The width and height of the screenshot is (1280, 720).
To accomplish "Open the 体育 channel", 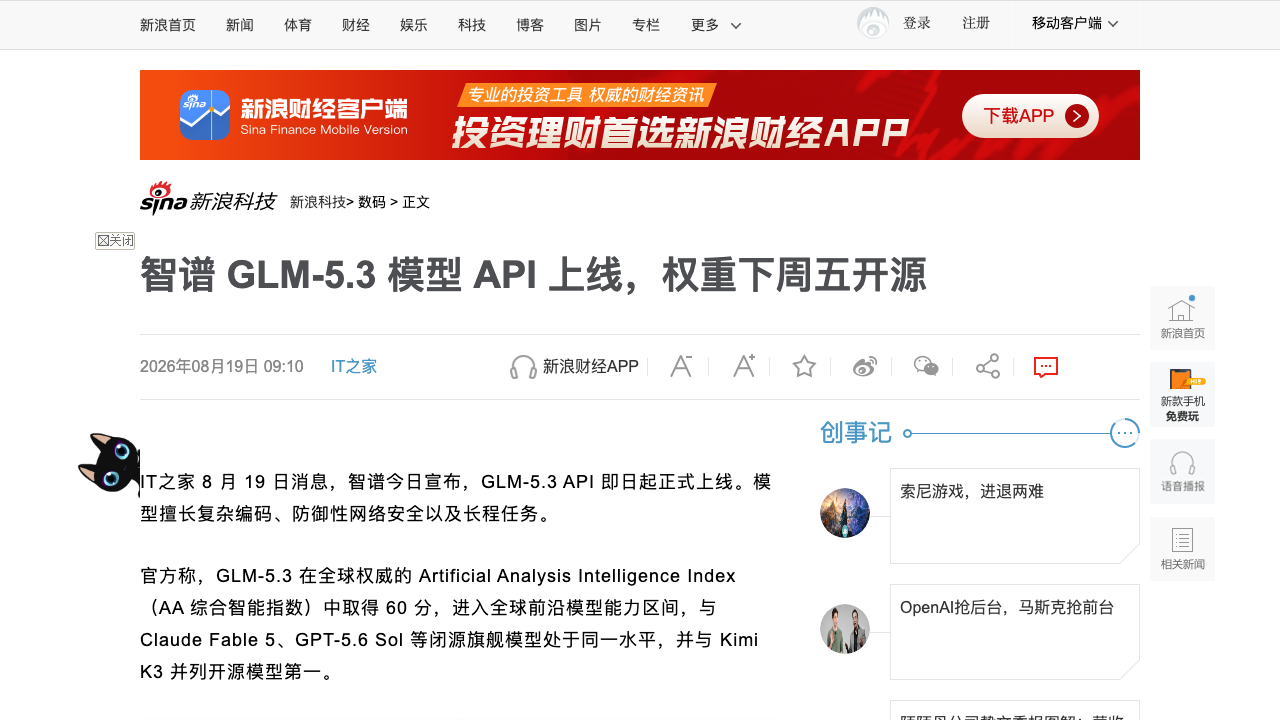I will [x=298, y=25].
